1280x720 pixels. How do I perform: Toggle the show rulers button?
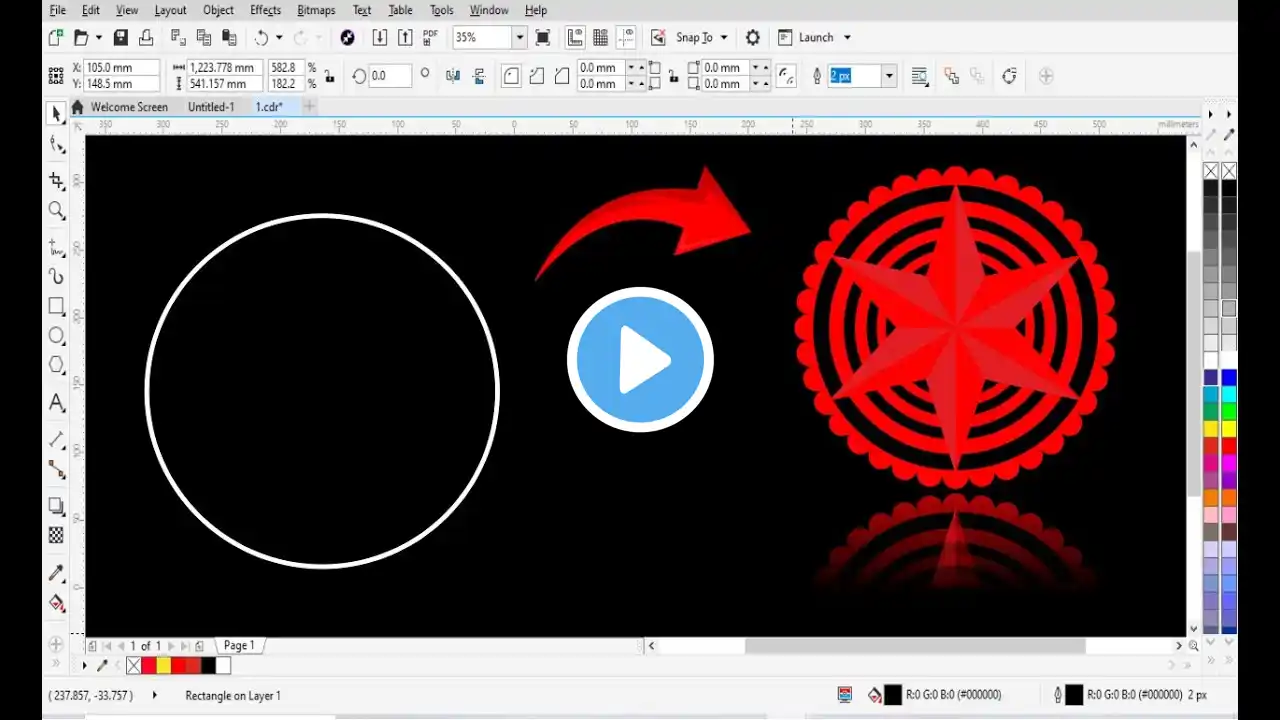pos(575,38)
